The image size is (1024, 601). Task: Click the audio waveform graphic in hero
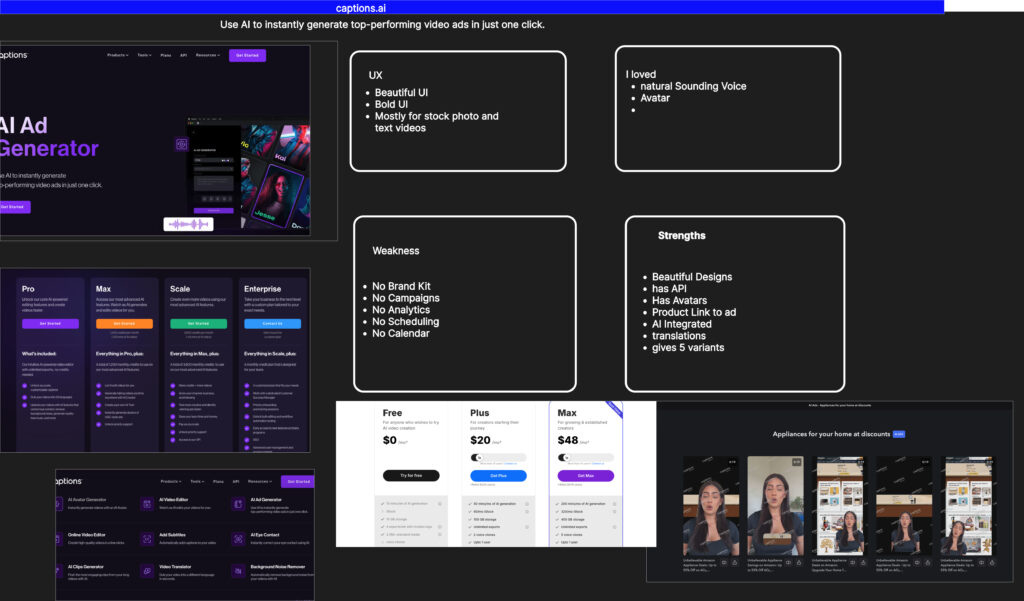tap(190, 225)
